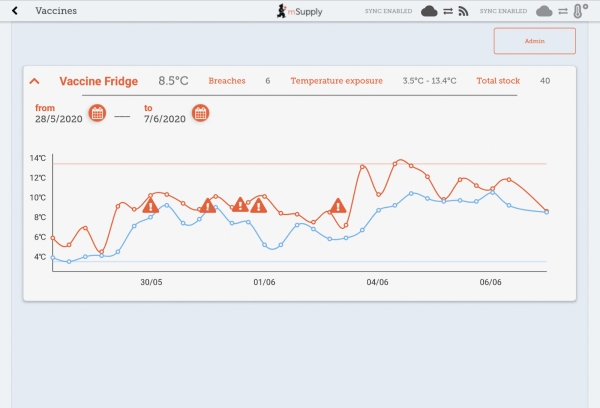Open the thermometer temperature sync icon
The height and width of the screenshot is (408, 600).
click(578, 11)
